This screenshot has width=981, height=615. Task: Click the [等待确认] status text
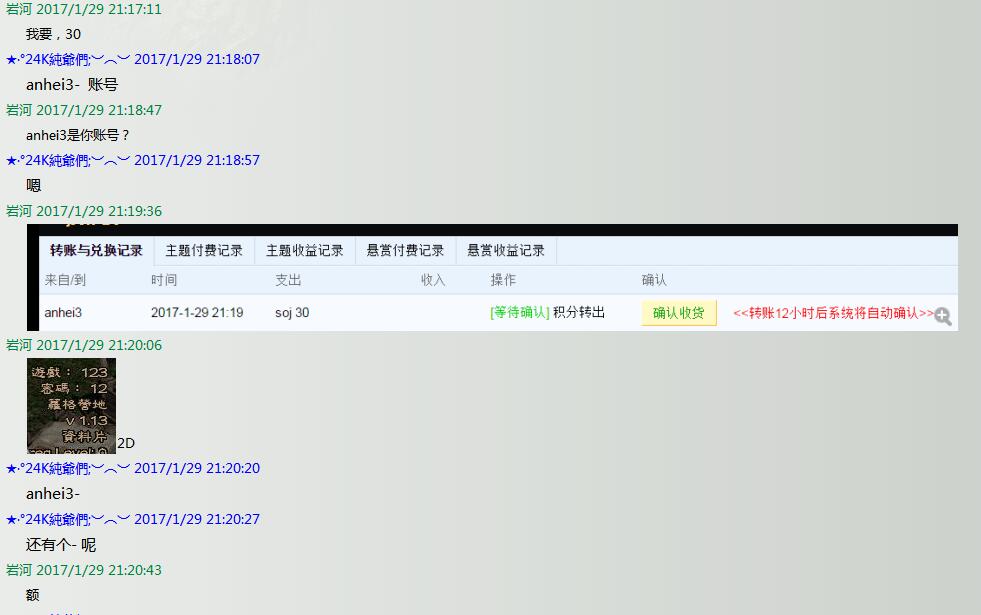pyautogui.click(x=519, y=313)
